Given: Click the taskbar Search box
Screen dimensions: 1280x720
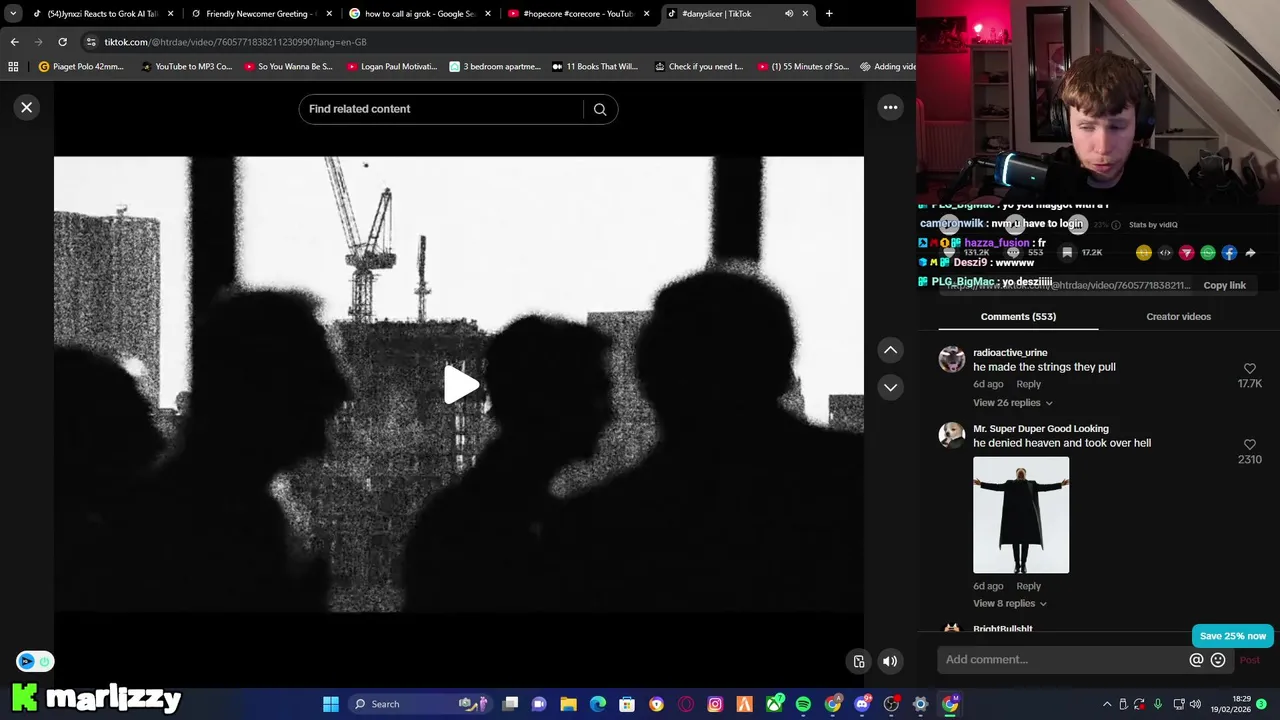Looking at the screenshot, I should [x=420, y=704].
